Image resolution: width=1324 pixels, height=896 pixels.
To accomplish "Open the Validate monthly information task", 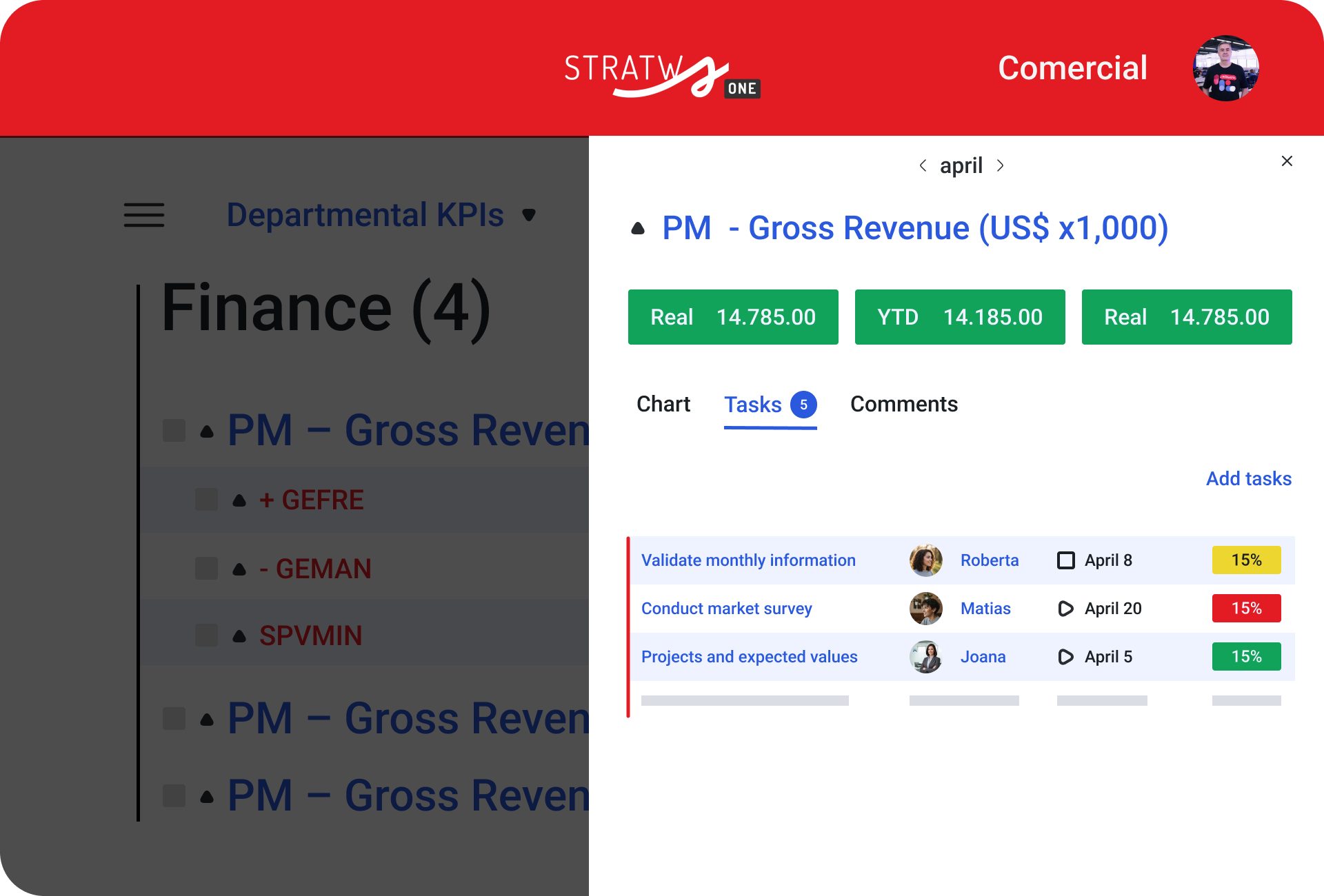I will (748, 560).
